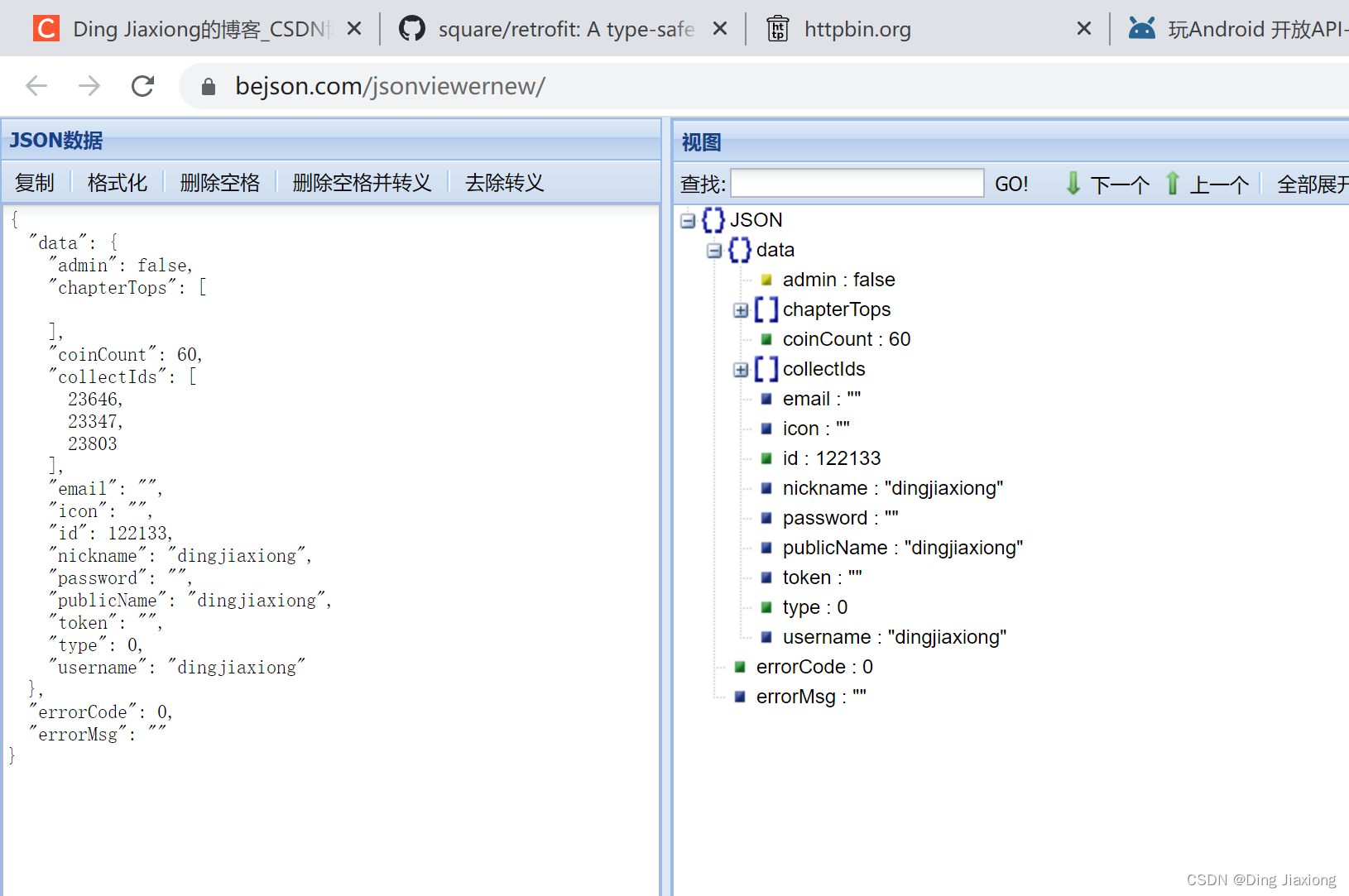
Task: Select the token : "" tree row
Action: [x=823, y=577]
